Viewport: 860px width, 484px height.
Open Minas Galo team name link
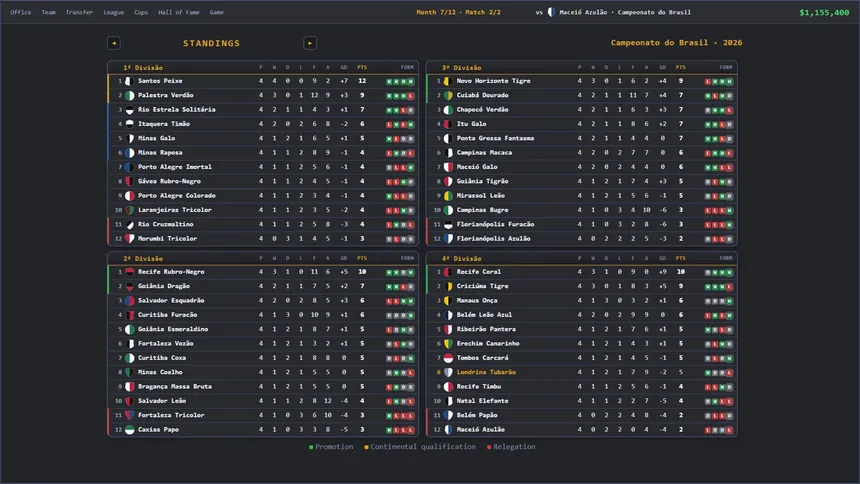[156, 138]
